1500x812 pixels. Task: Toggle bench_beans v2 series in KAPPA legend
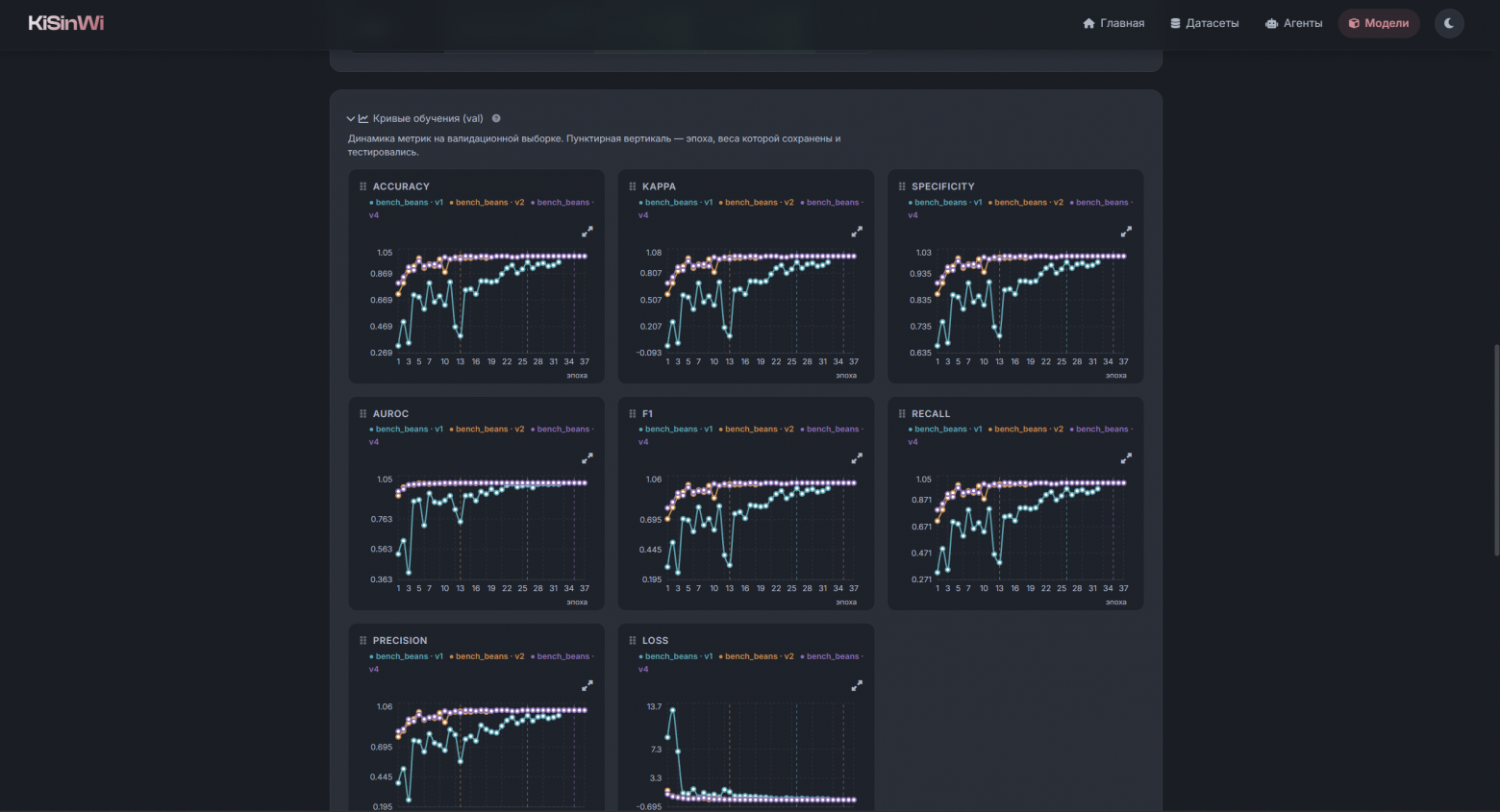(757, 203)
